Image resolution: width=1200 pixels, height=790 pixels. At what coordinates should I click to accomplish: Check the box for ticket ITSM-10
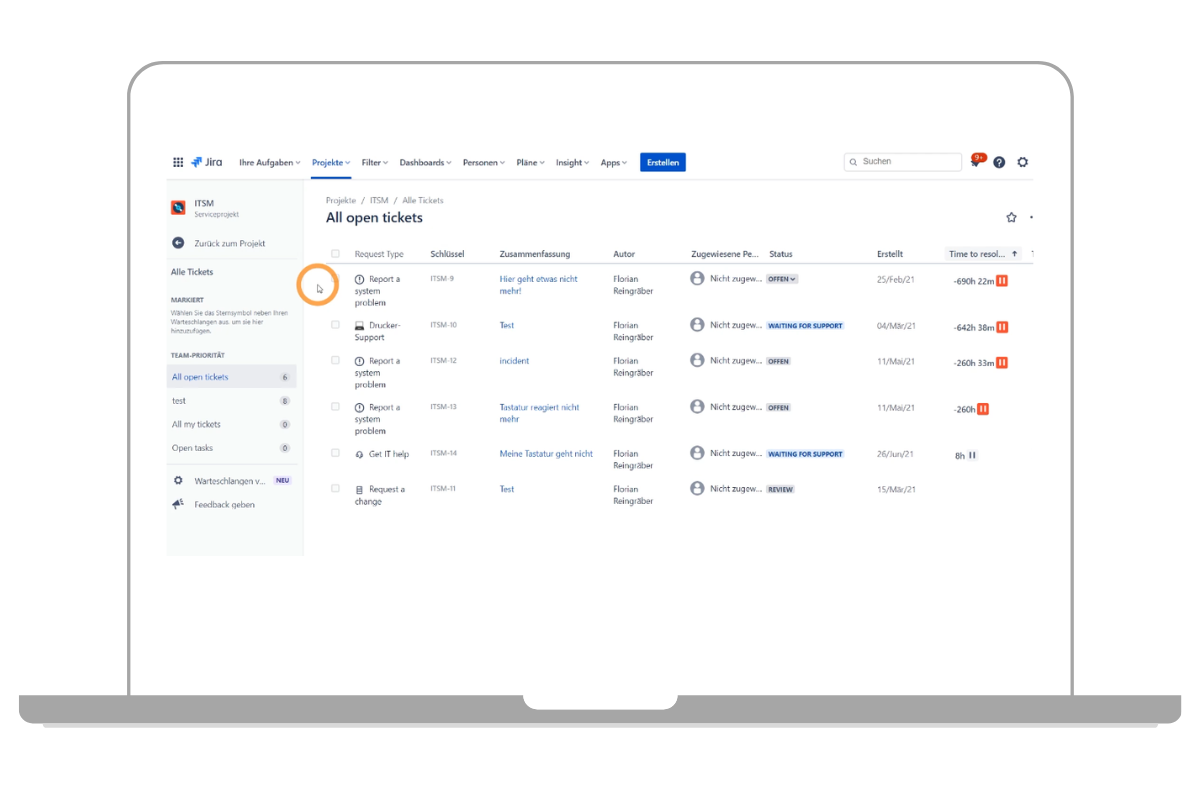coord(336,325)
